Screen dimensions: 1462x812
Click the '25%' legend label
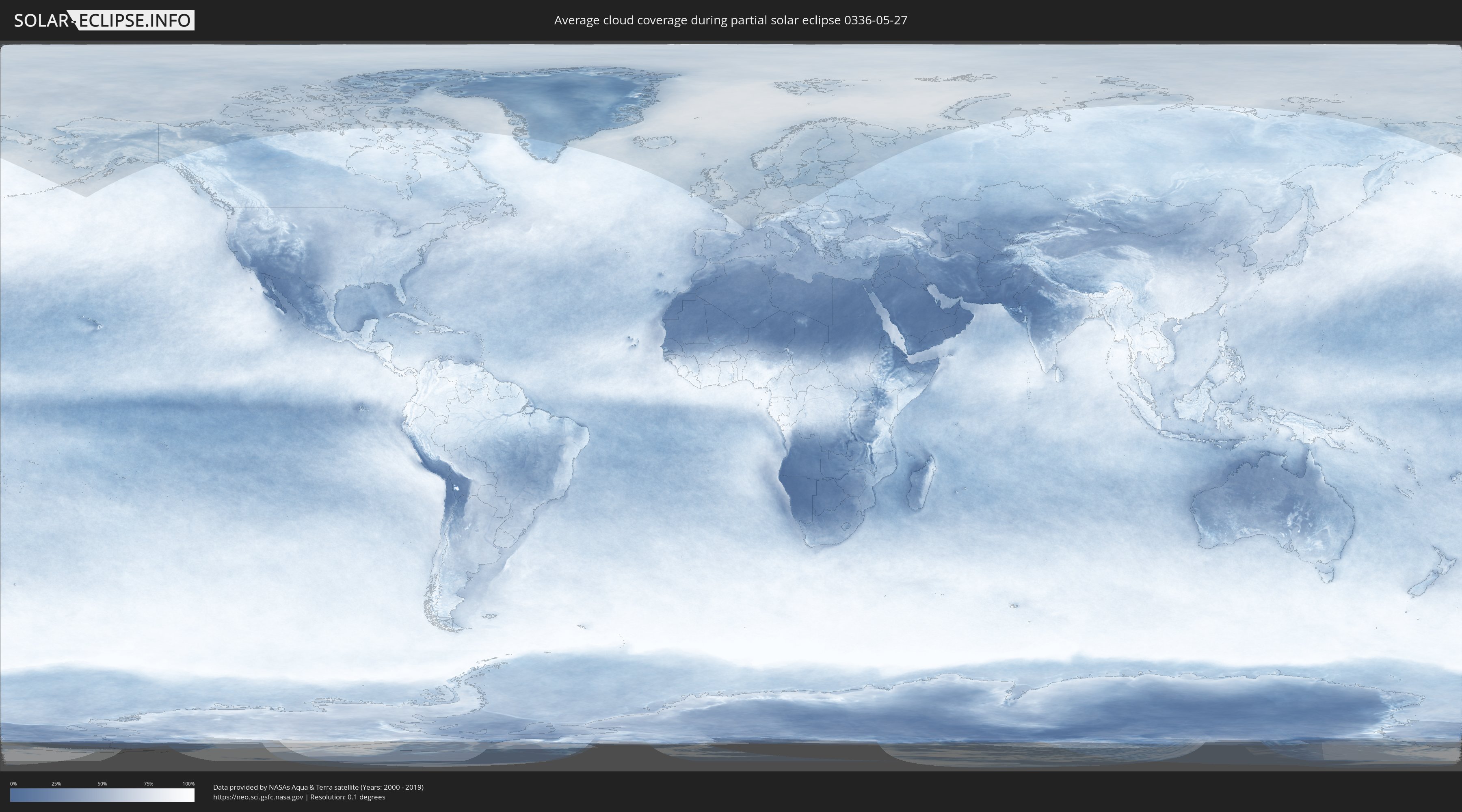click(56, 784)
